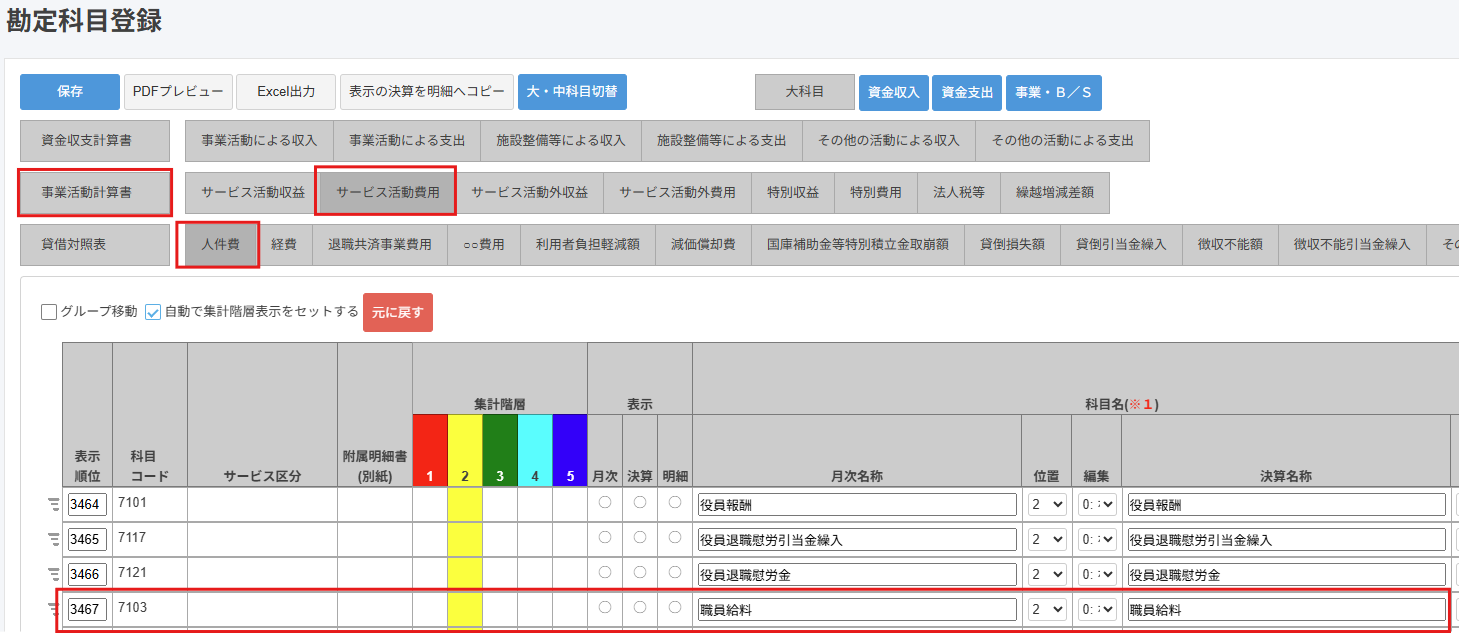1459x633 pixels.
Task: Select the 利用者負担軽減額 tab
Action: [588, 245]
